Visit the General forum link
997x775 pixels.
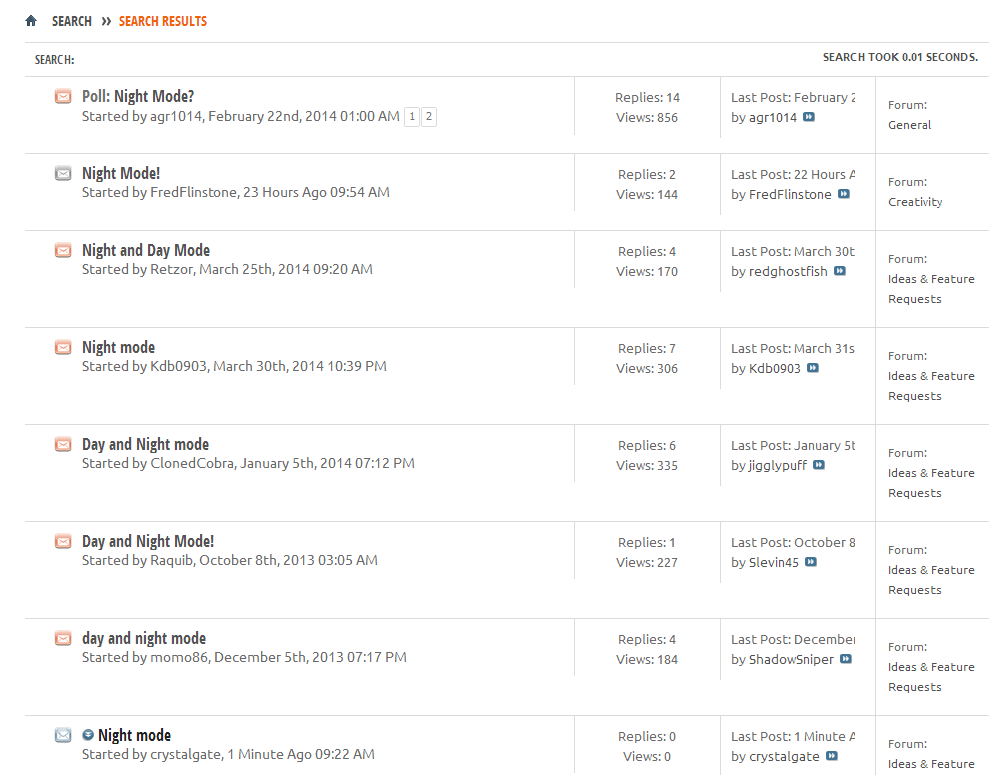pos(909,125)
